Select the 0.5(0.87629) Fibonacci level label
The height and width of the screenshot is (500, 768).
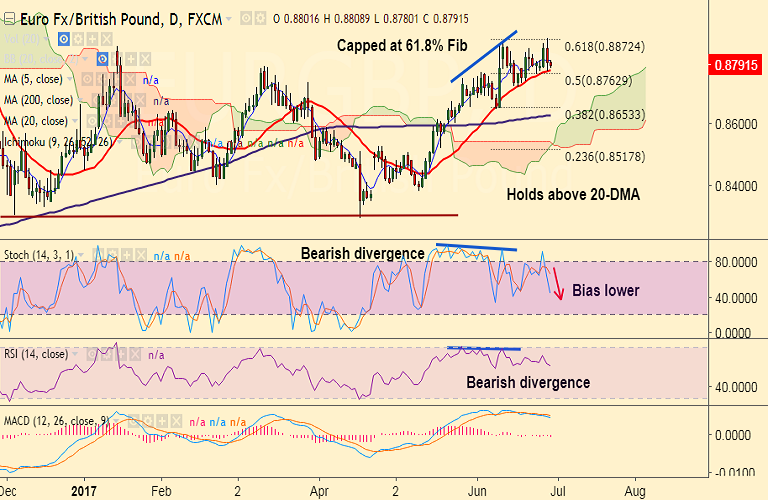[x=599, y=80]
